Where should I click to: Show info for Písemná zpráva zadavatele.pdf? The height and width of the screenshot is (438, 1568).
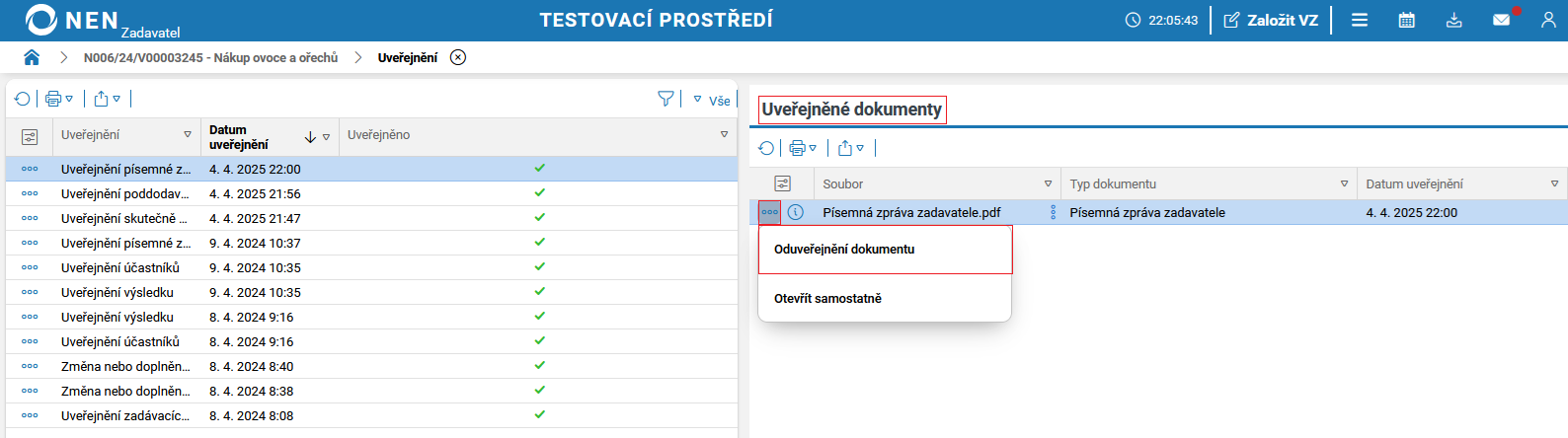(x=796, y=212)
